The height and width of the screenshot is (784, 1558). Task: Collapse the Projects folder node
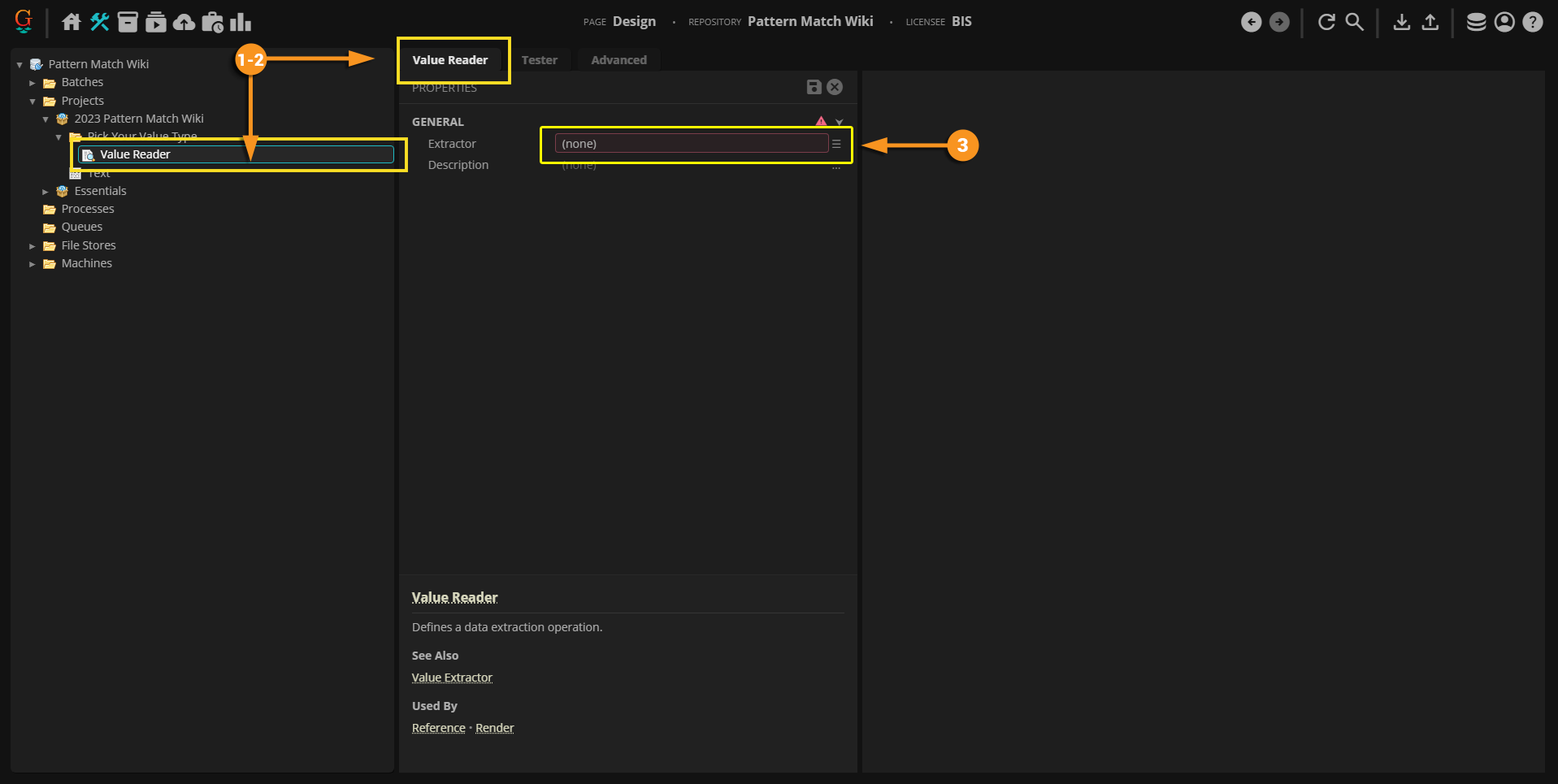33,102
